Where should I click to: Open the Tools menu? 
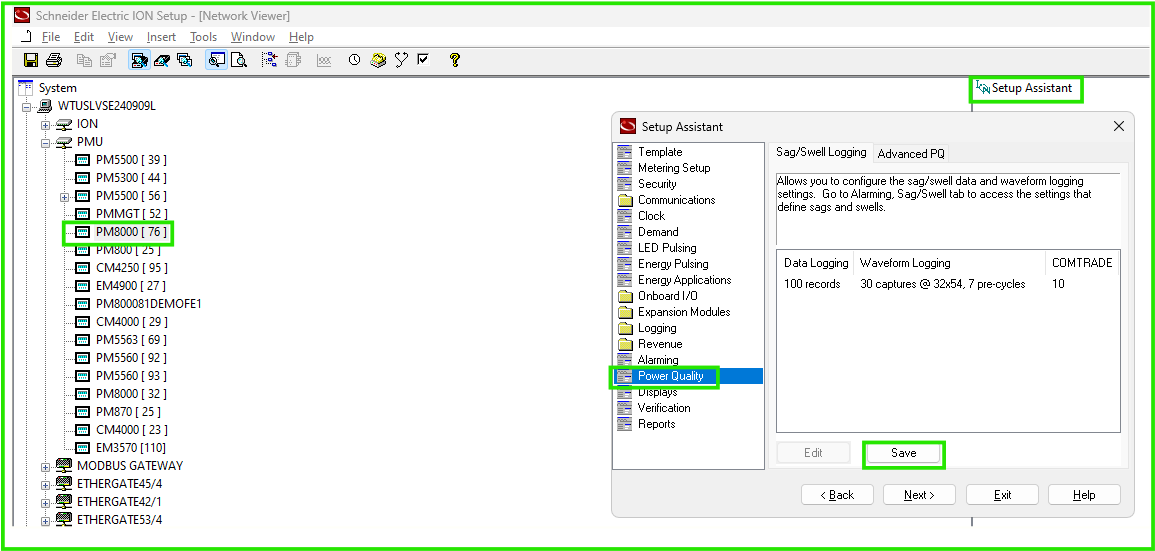(203, 37)
